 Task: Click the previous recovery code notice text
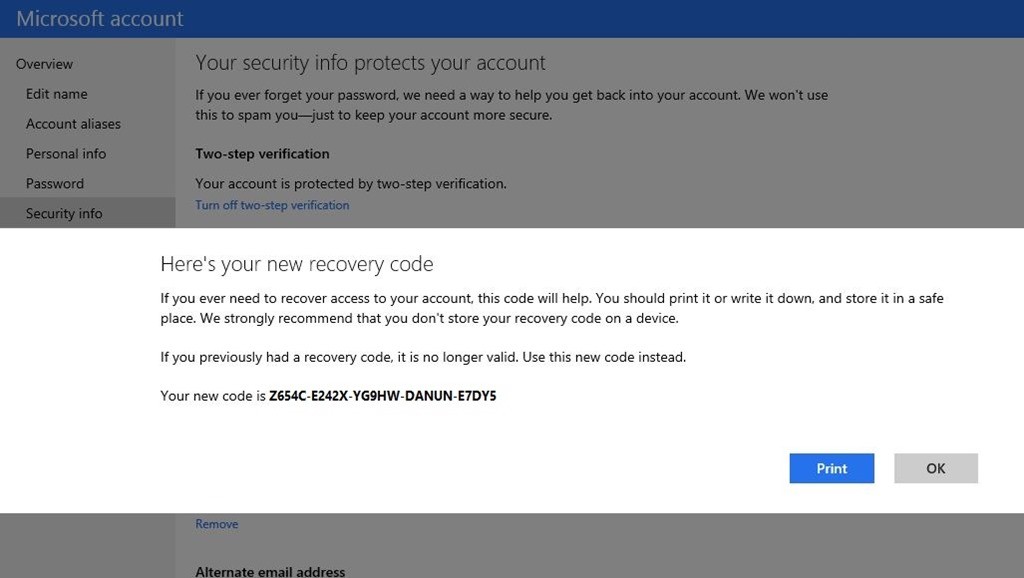[423, 356]
